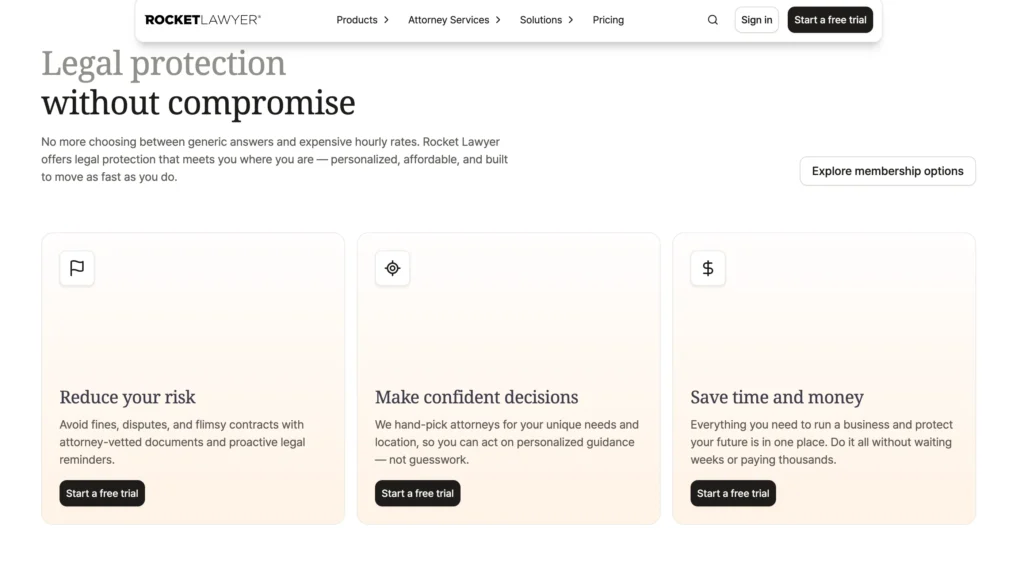Click the target crosshair icon on decisions card

[x=392, y=268]
